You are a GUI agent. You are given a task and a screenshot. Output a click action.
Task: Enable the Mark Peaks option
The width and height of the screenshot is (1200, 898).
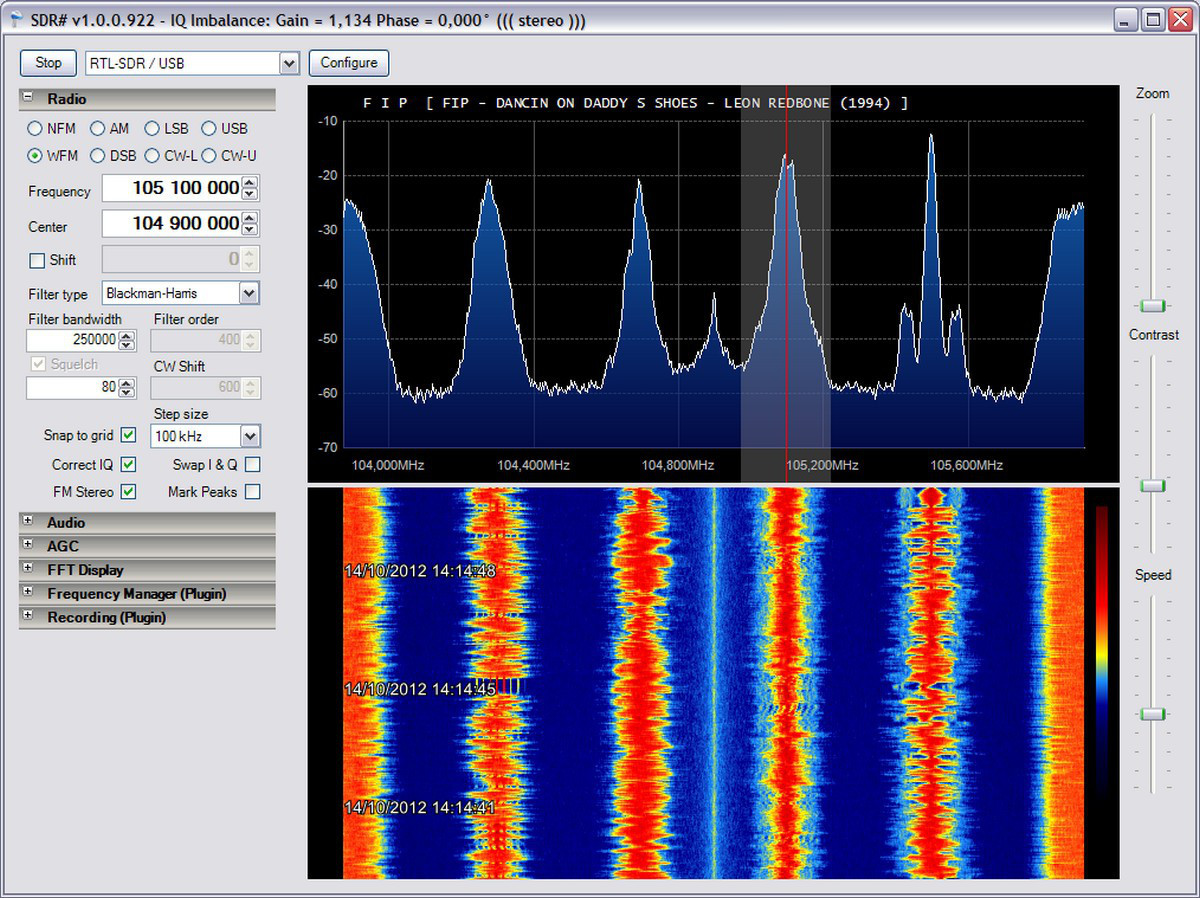252,492
